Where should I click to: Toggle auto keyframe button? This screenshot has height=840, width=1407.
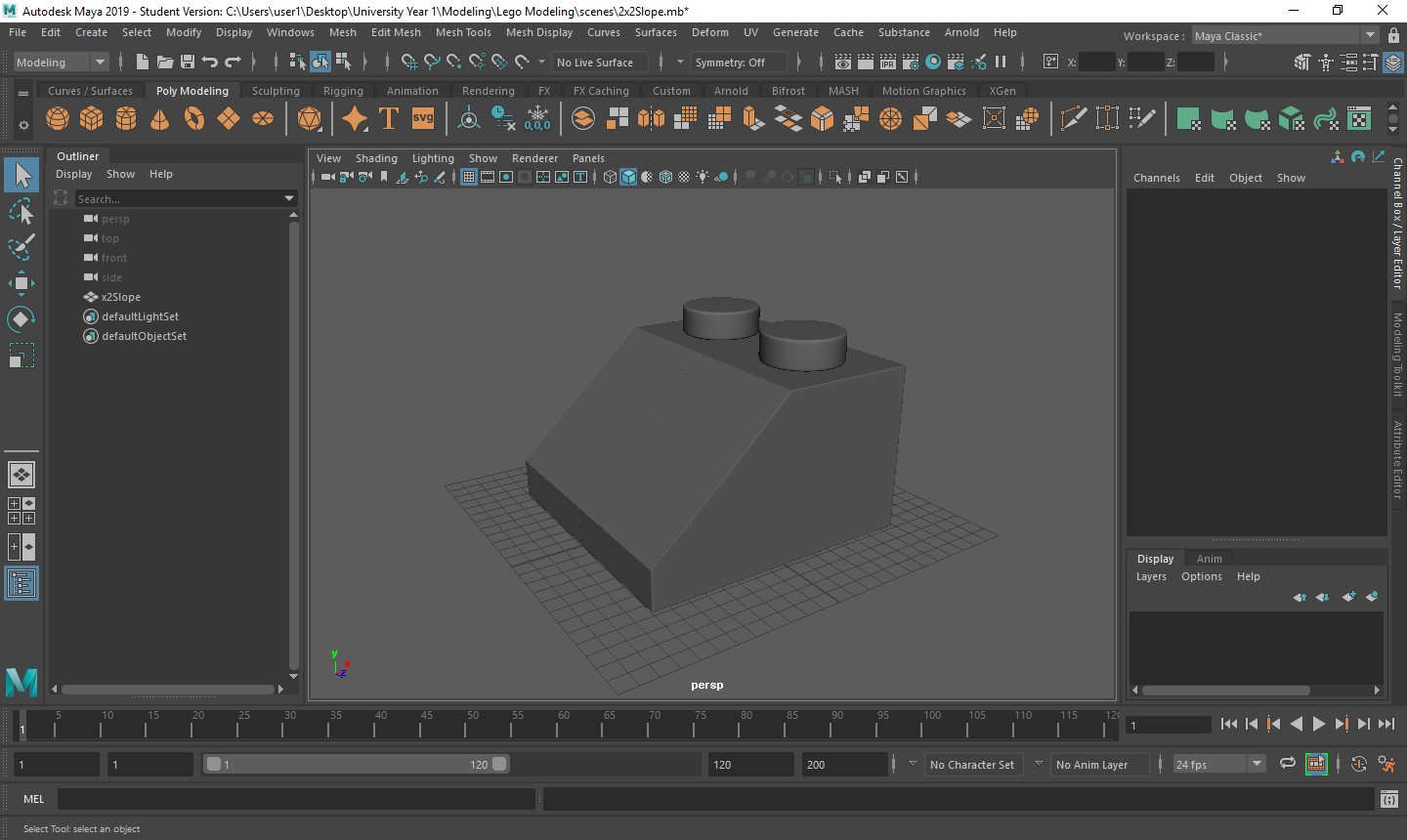pos(1359,765)
